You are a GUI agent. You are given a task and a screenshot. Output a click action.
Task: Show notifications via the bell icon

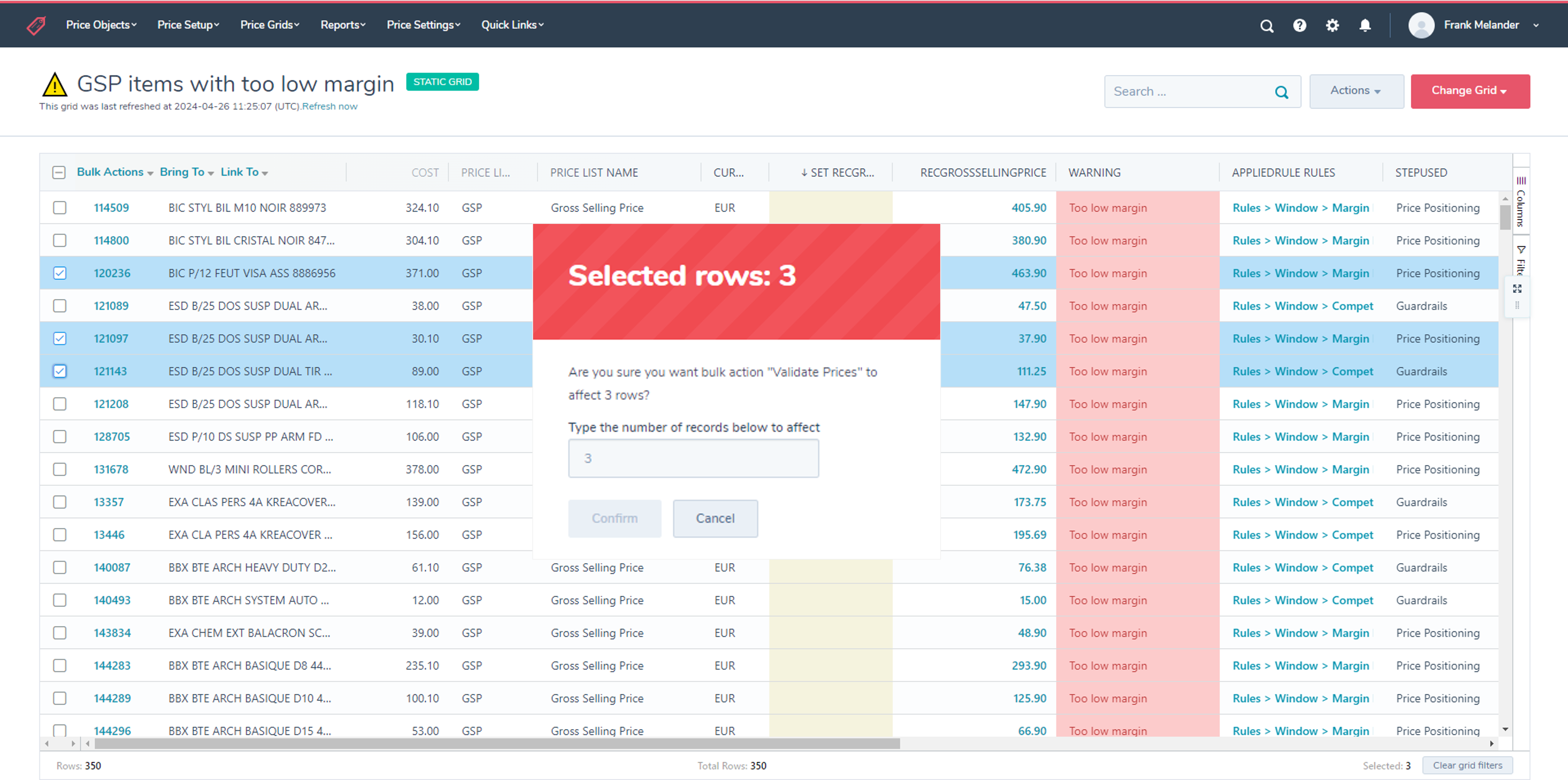[x=1365, y=26]
